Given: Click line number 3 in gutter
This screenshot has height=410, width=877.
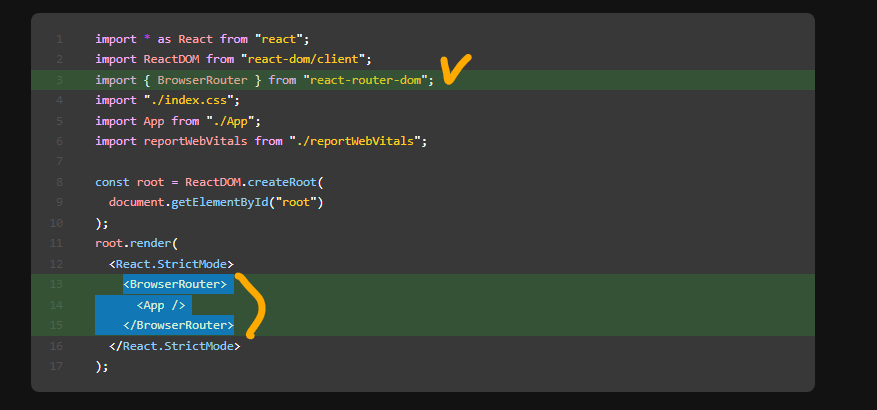Looking at the screenshot, I should (x=59, y=80).
